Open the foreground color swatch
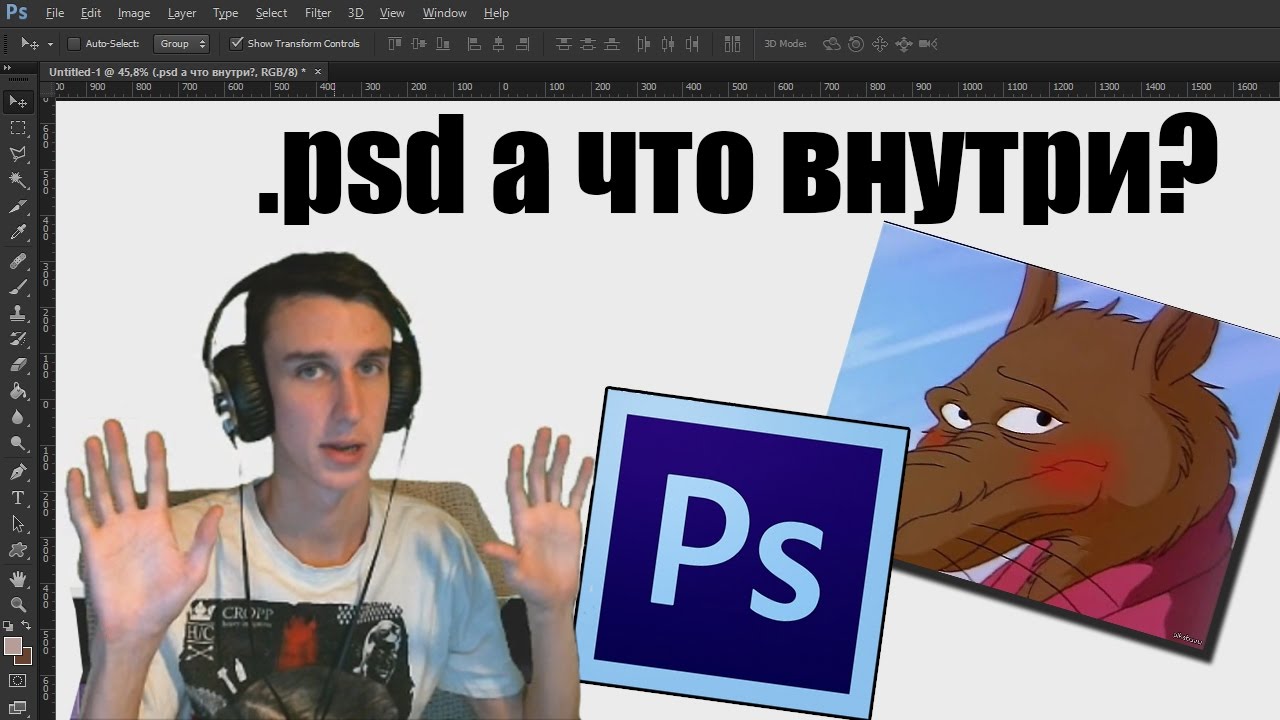1280x720 pixels. (x=13, y=646)
